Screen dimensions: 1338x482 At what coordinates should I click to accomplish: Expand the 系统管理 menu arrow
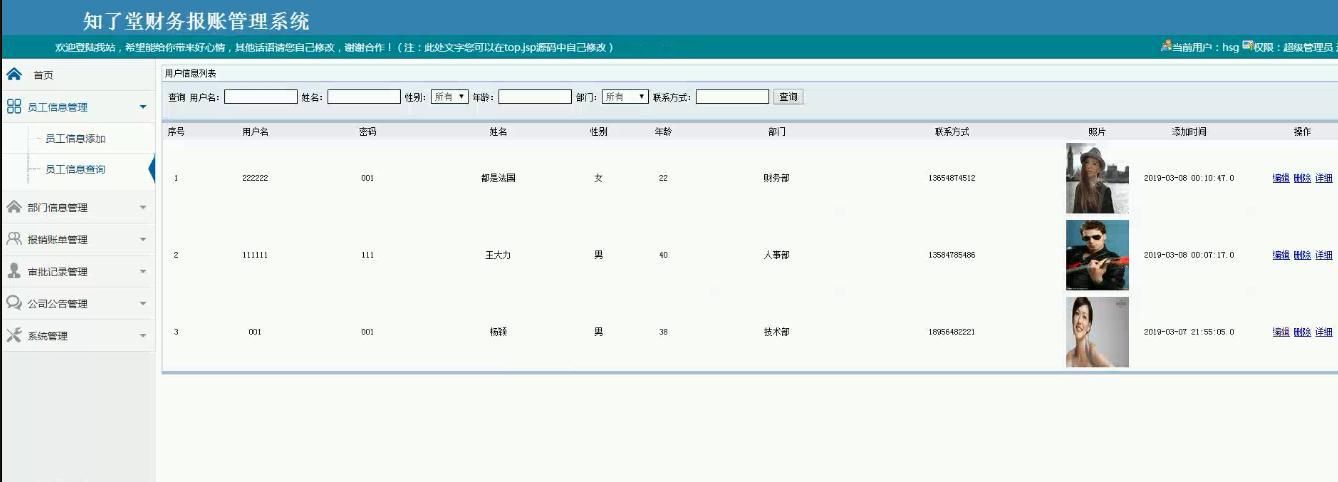point(143,336)
